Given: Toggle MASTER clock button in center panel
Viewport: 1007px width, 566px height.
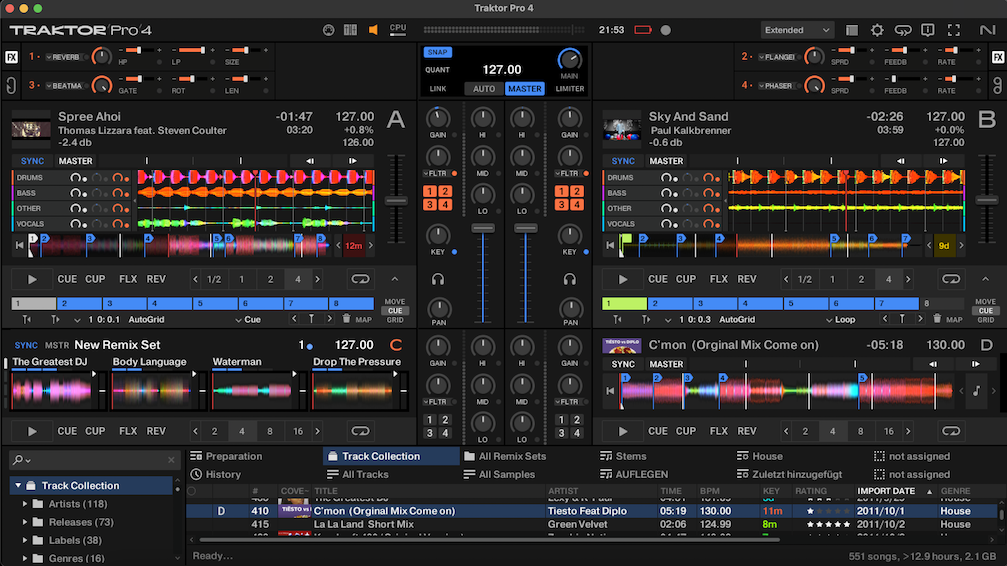Looking at the screenshot, I should coord(525,89).
